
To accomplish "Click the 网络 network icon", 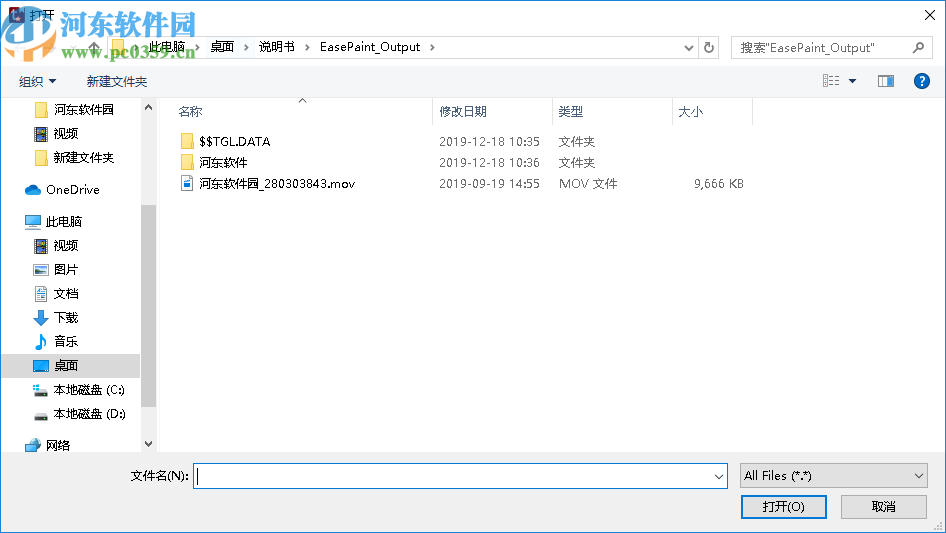I will point(33,445).
